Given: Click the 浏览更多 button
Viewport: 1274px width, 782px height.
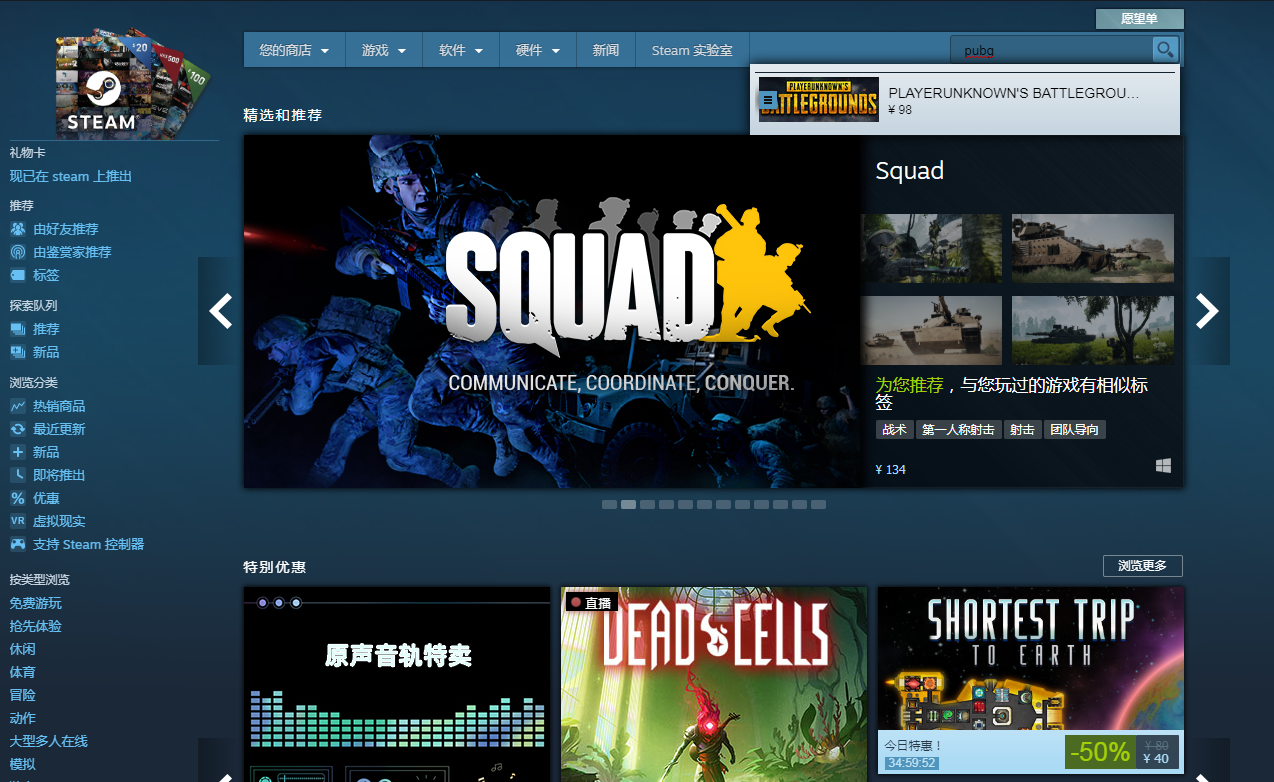Looking at the screenshot, I should click(x=1142, y=566).
